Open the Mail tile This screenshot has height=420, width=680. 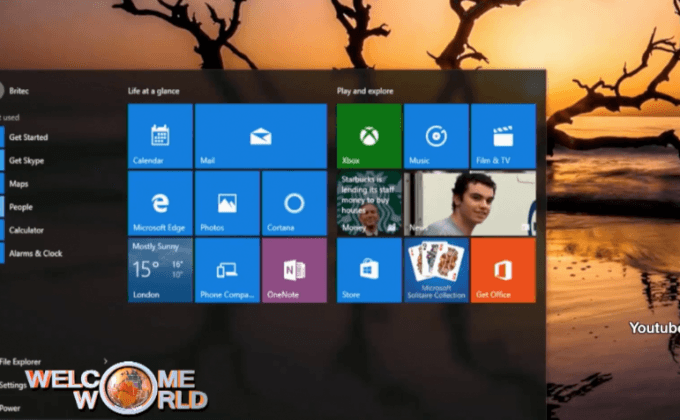click(x=261, y=136)
